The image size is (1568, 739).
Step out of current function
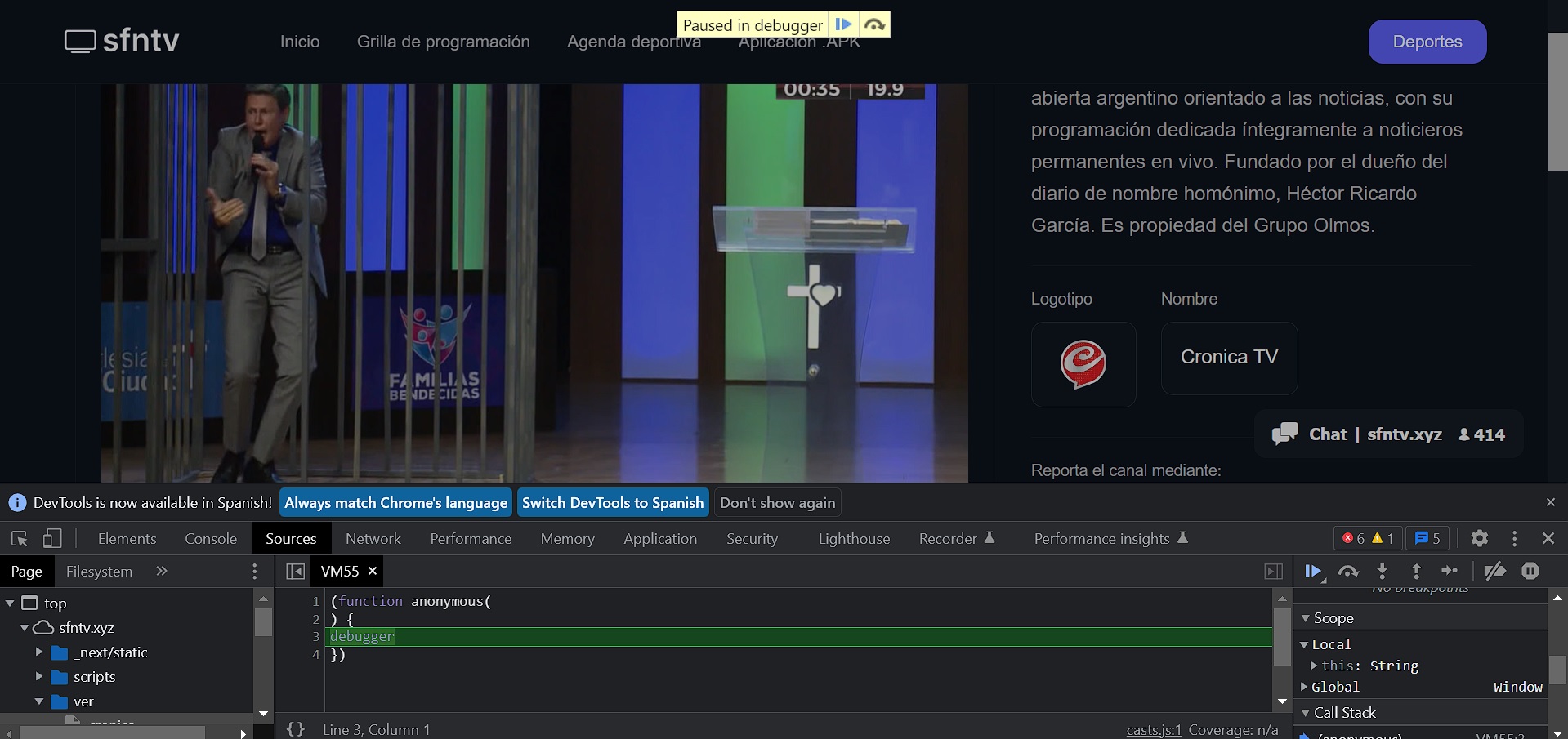pyautogui.click(x=1416, y=572)
